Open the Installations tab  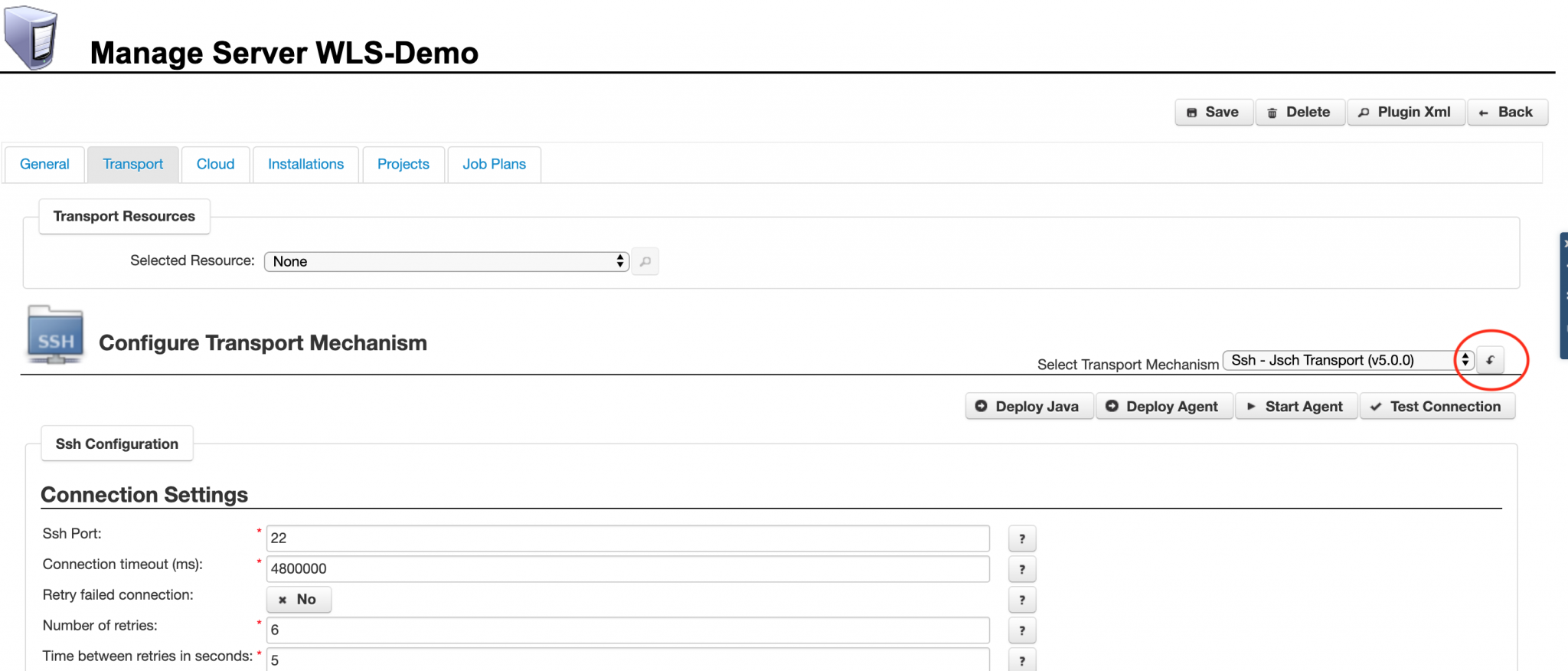pyautogui.click(x=305, y=165)
